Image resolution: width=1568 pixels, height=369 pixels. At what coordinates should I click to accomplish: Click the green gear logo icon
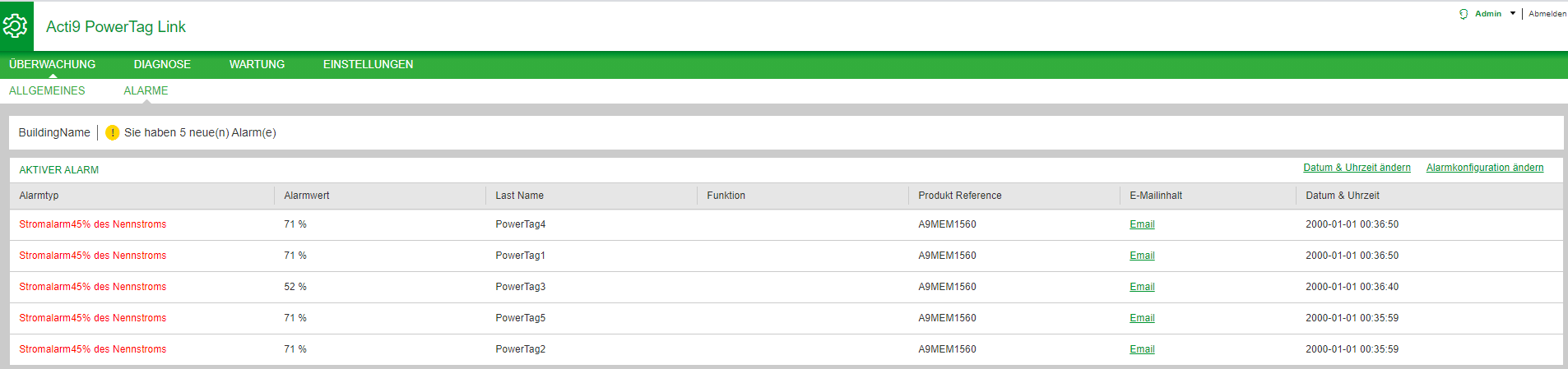click(x=16, y=26)
